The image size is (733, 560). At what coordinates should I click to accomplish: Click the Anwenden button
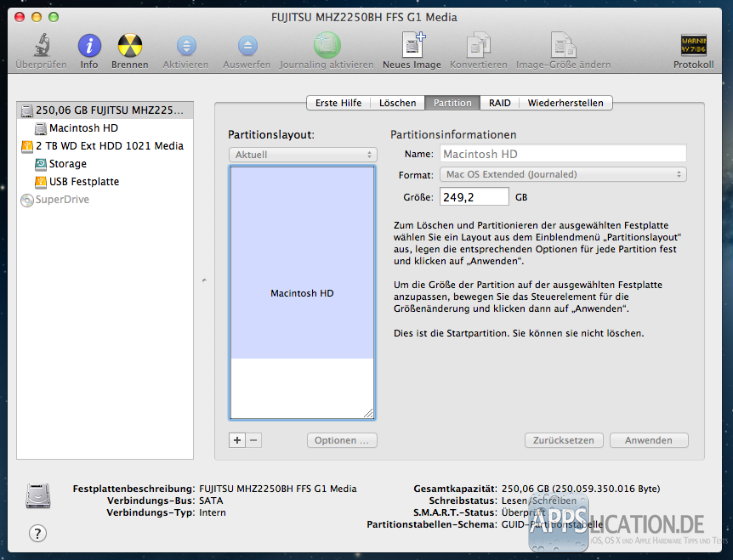click(x=649, y=440)
